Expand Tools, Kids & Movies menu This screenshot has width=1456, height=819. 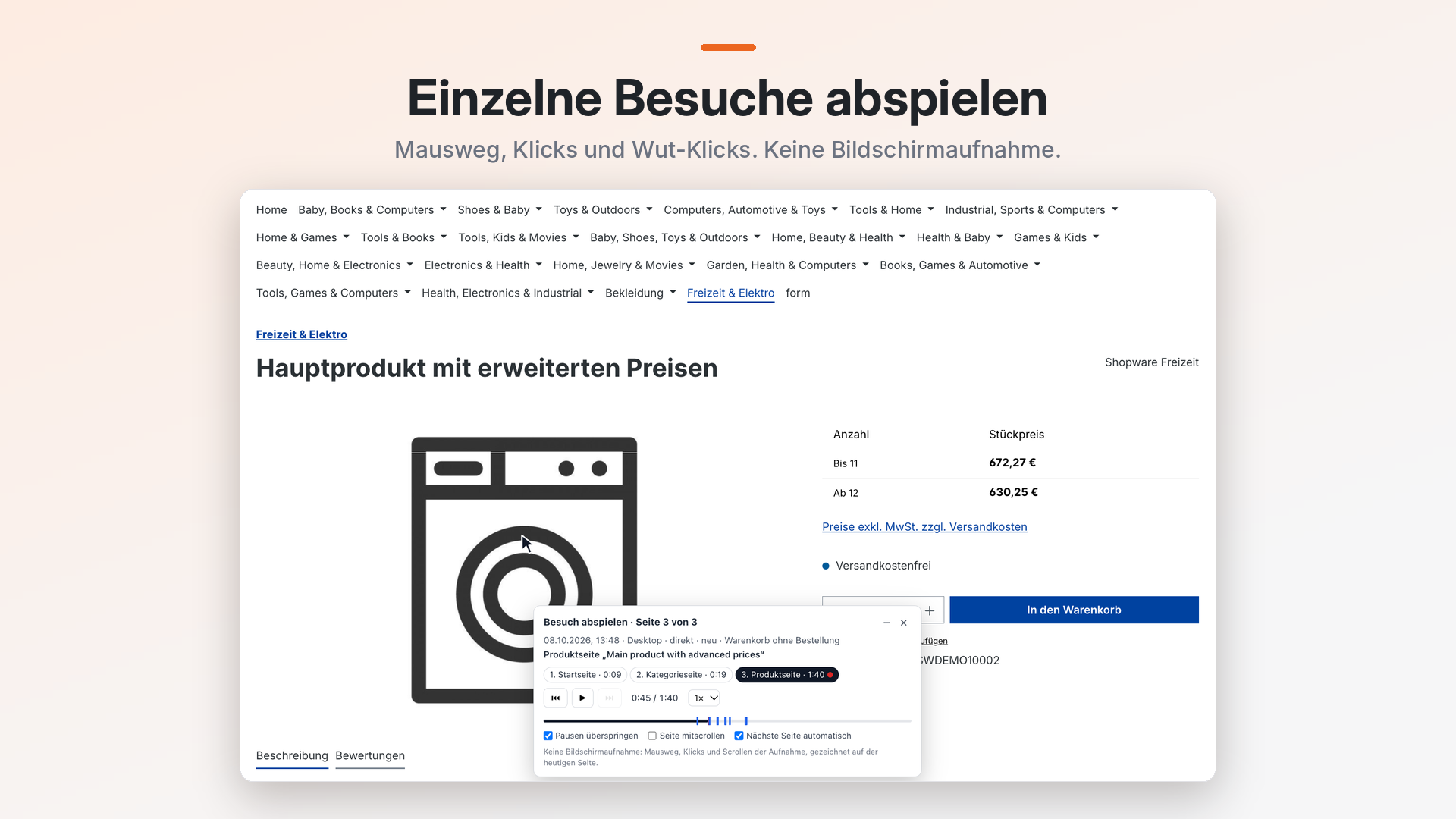[x=519, y=238]
